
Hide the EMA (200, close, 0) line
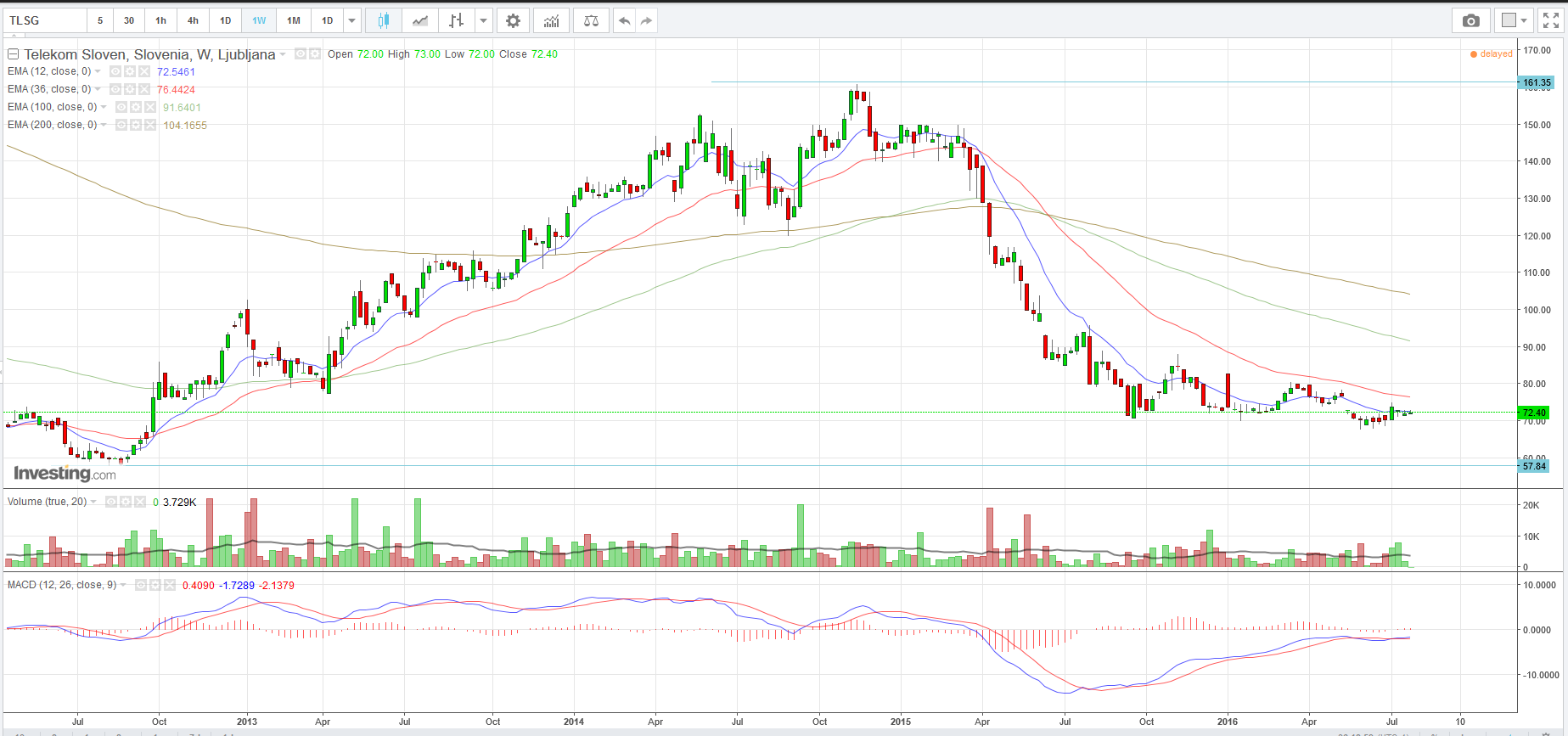click(121, 125)
